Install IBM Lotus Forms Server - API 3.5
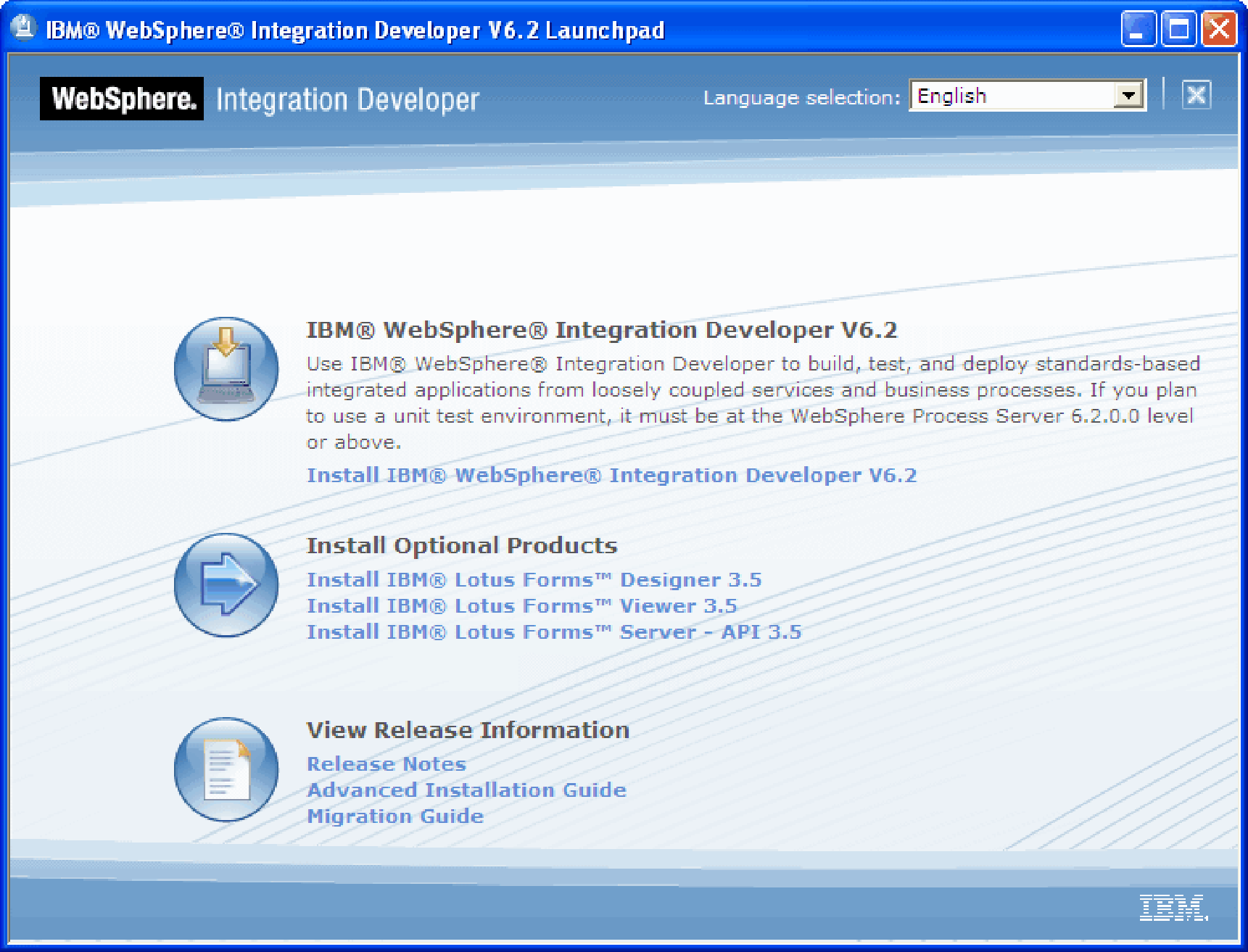This screenshot has height=952, width=1248. click(554, 632)
